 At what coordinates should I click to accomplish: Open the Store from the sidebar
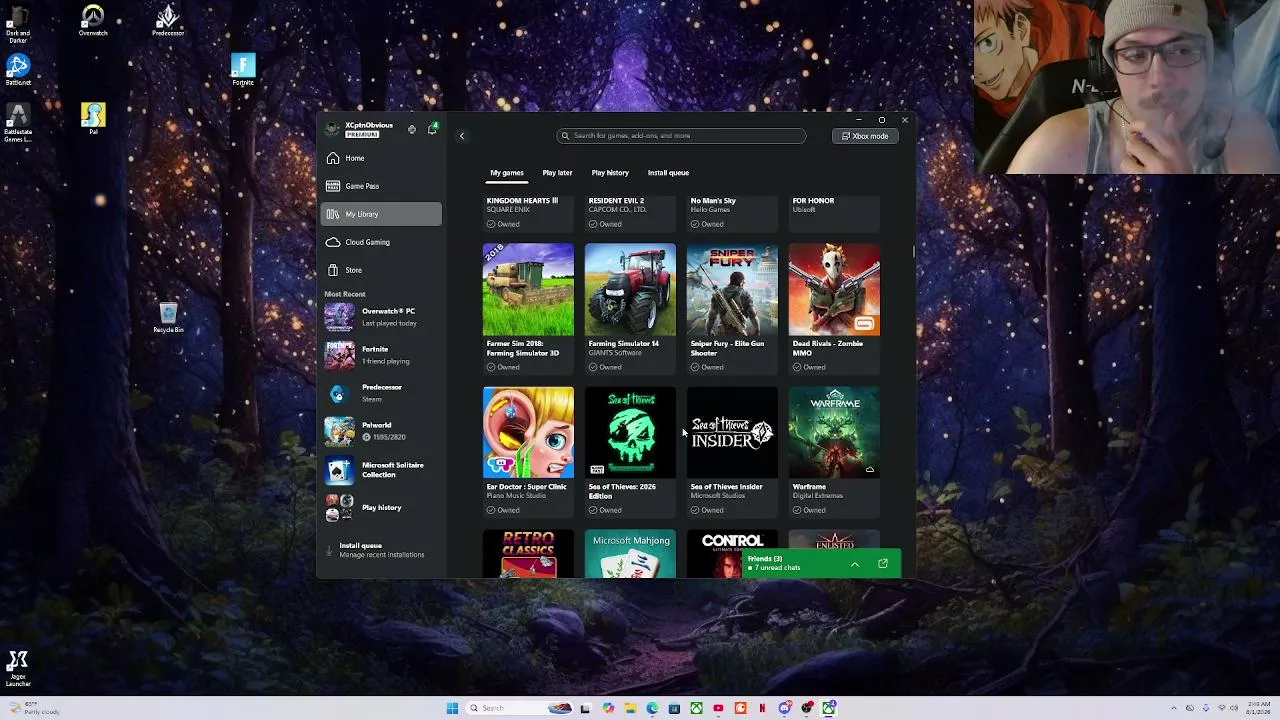[x=381, y=270]
